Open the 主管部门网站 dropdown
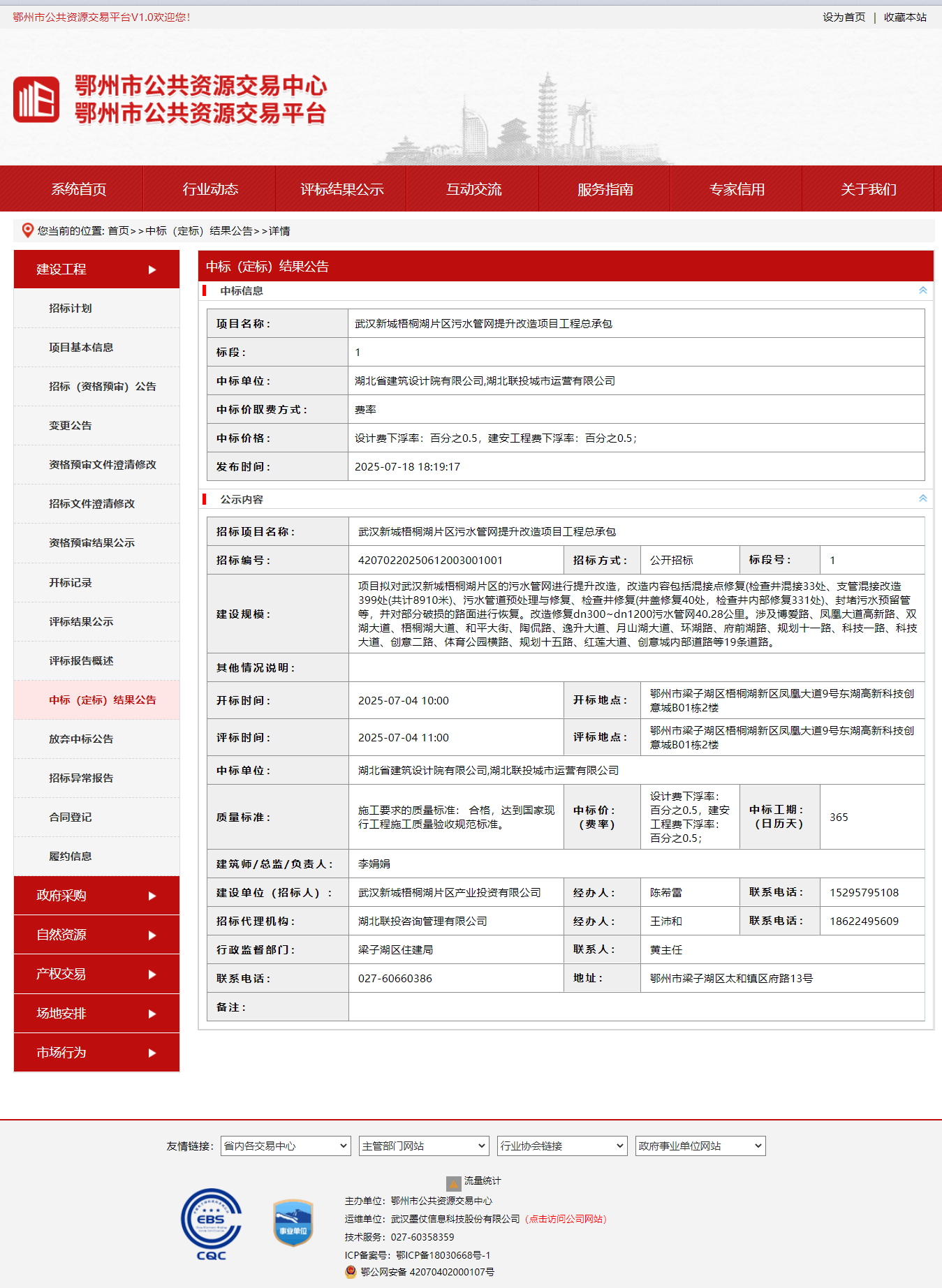Screen dimensions: 942x1288 [423, 1146]
